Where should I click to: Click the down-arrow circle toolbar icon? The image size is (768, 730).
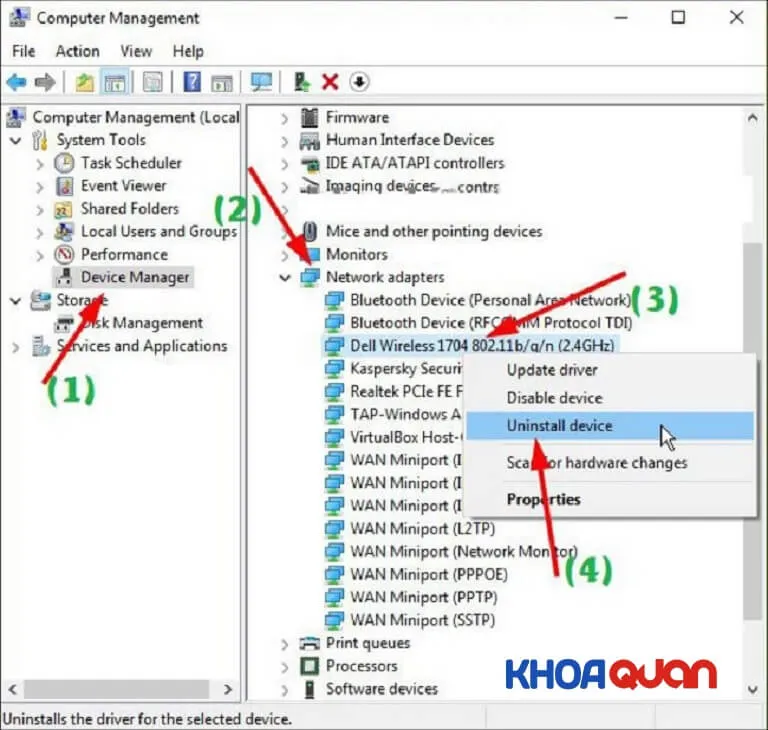359,82
